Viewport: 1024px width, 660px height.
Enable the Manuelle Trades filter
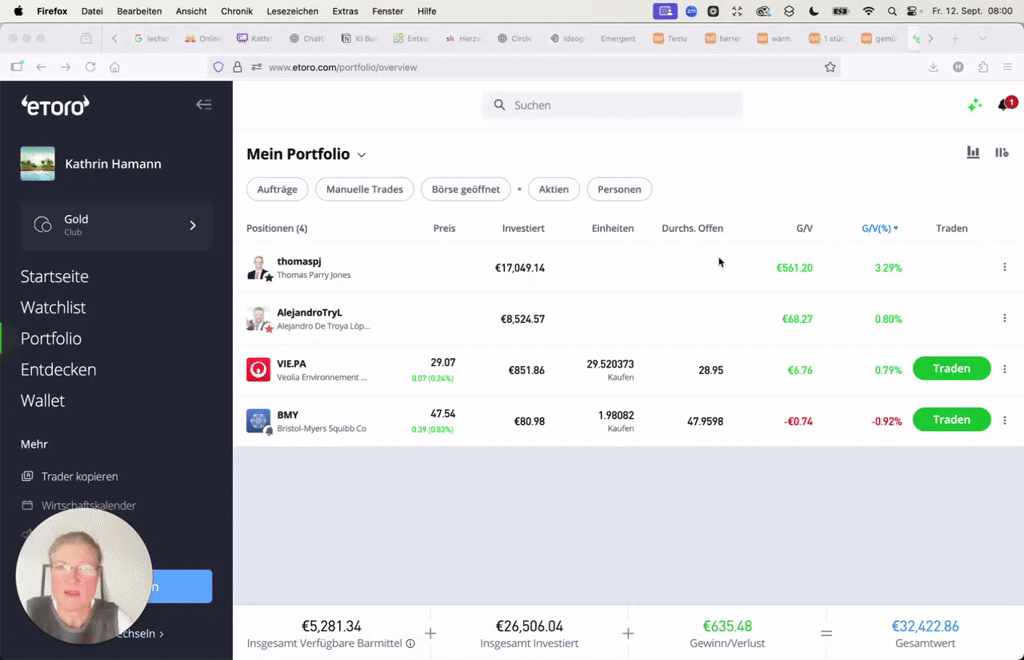(x=364, y=189)
